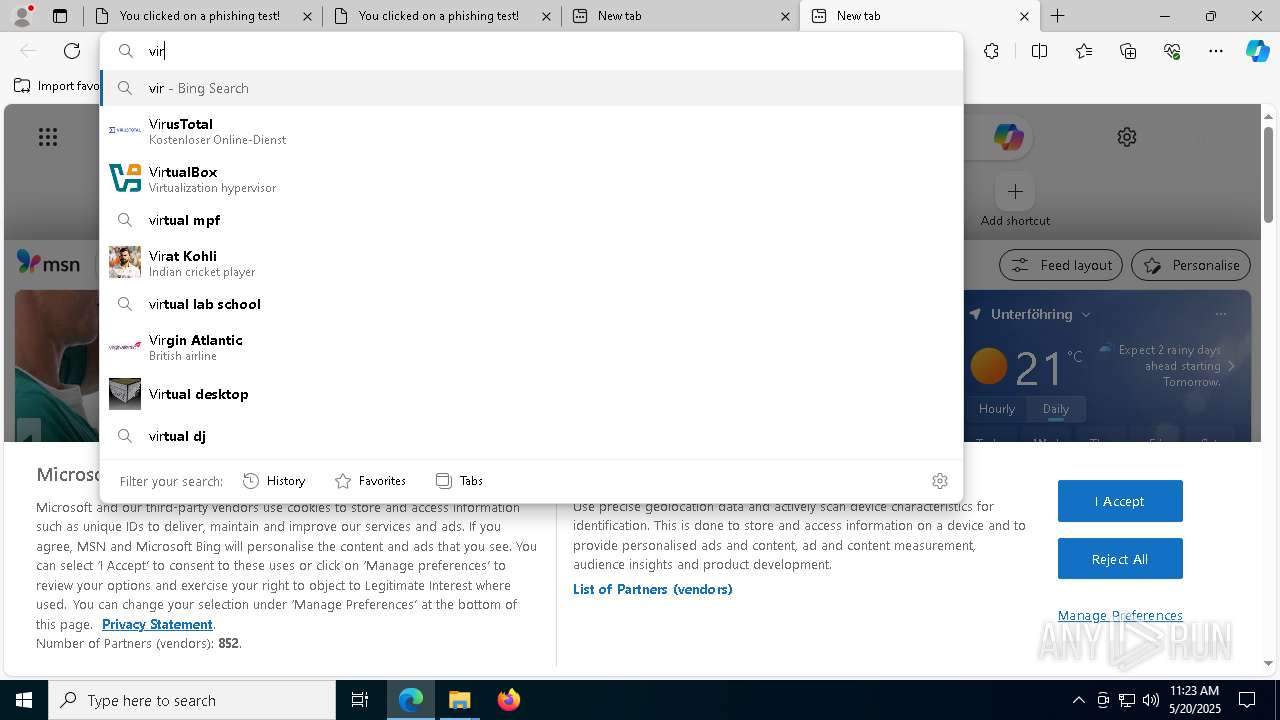The height and width of the screenshot is (720, 1280).
Task: Open the Copilot sidebar icon
Action: coord(1258,51)
